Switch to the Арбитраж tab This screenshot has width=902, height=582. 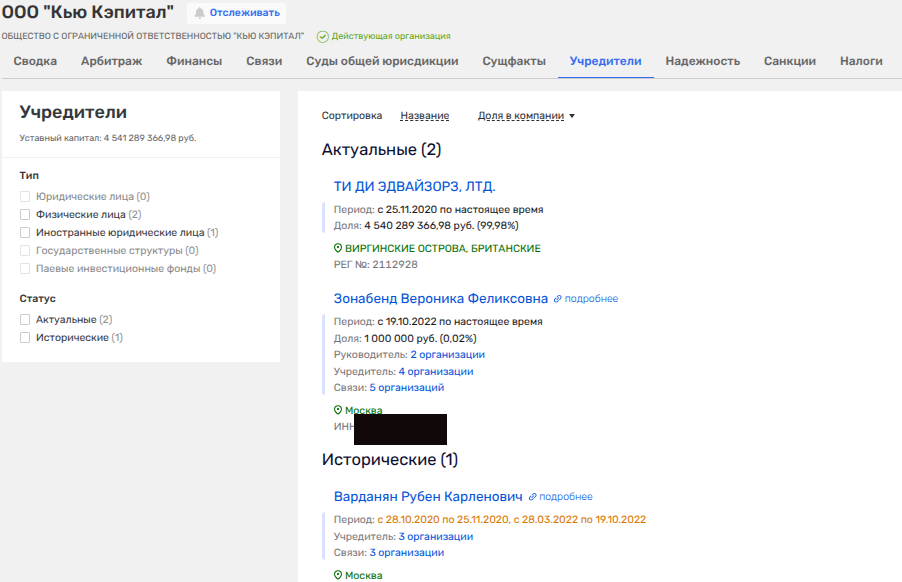coord(111,61)
